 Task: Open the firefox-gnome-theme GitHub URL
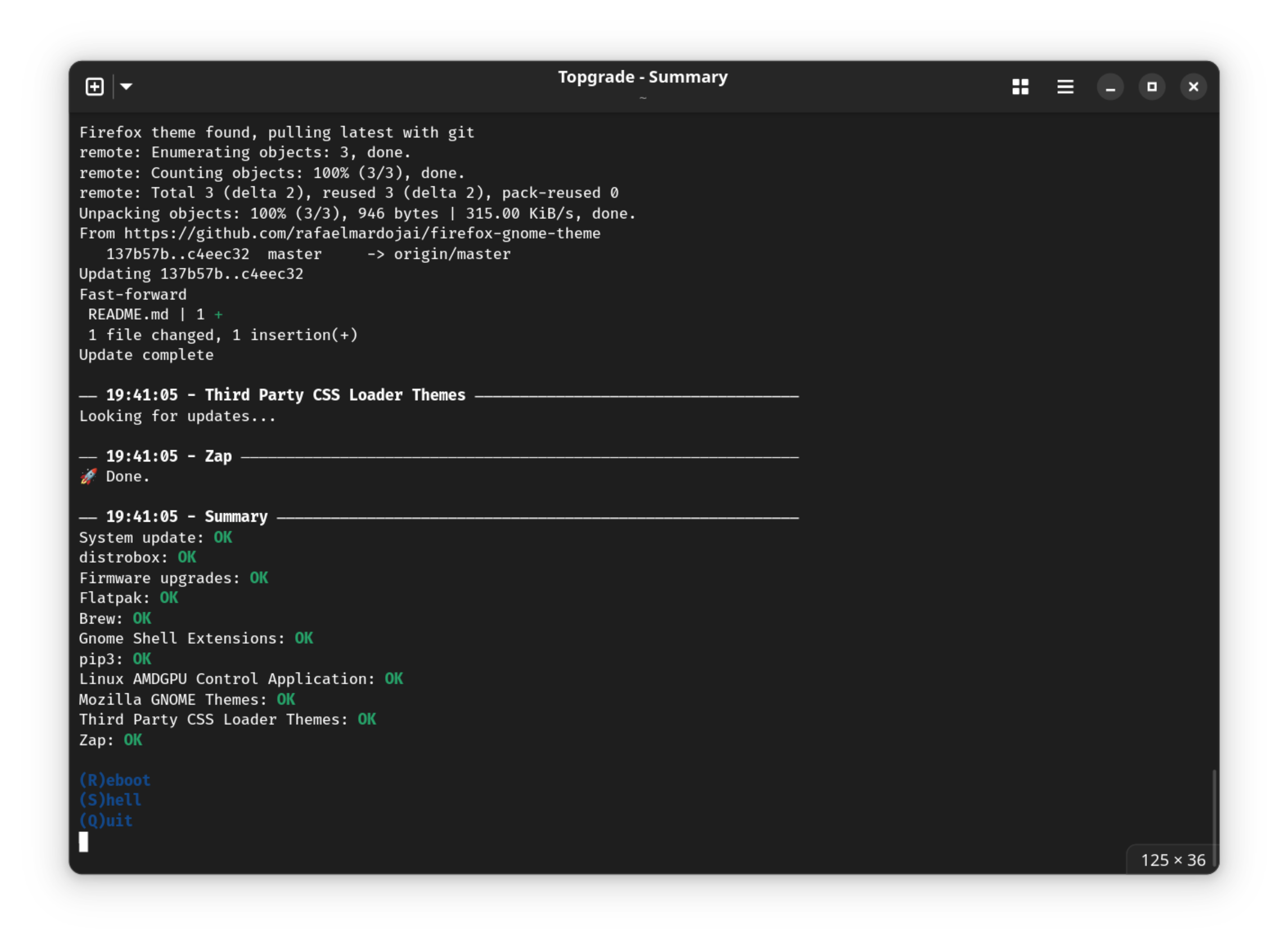coord(362,234)
